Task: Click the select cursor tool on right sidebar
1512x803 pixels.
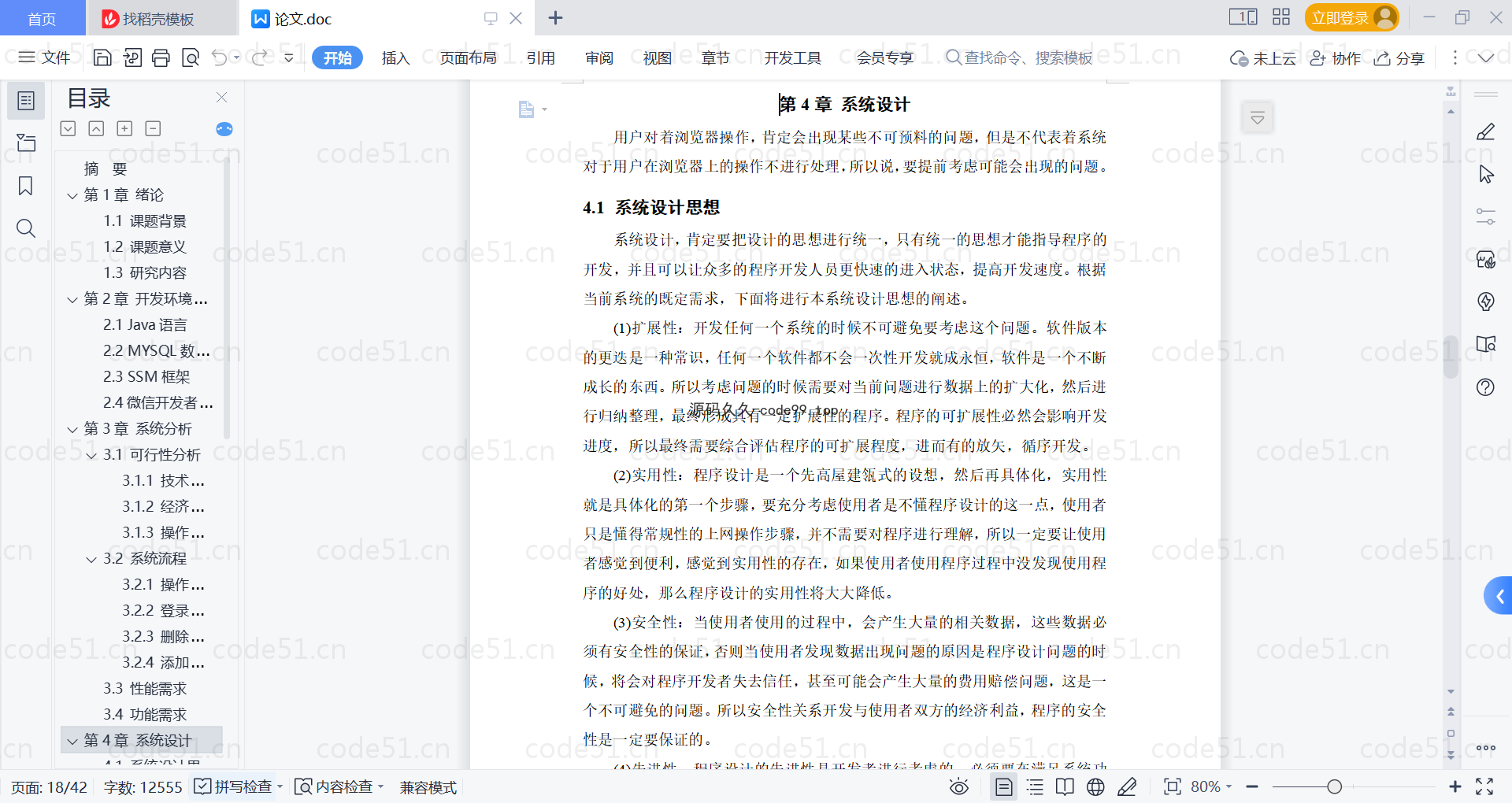Action: tap(1485, 174)
